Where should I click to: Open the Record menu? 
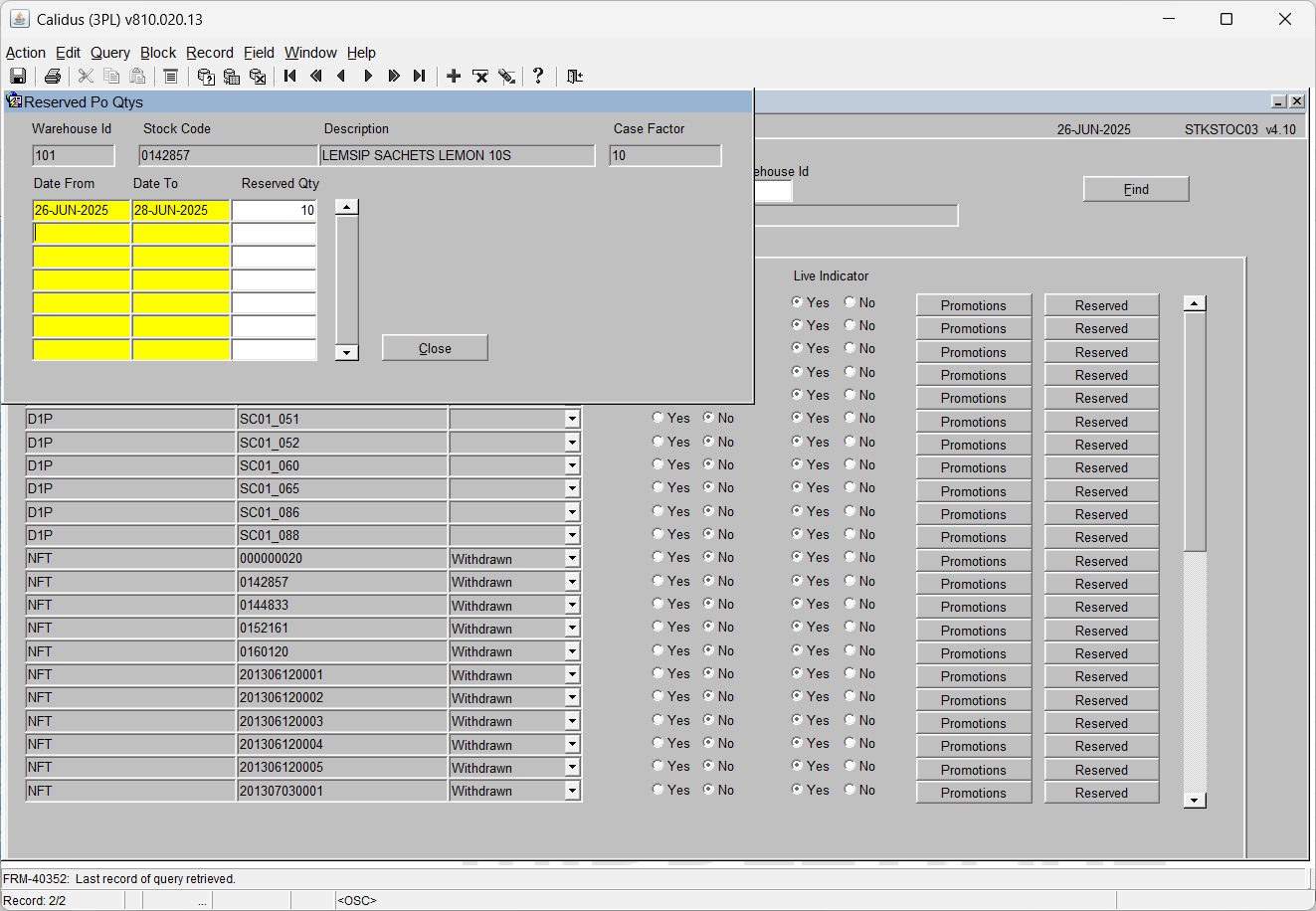pos(210,53)
